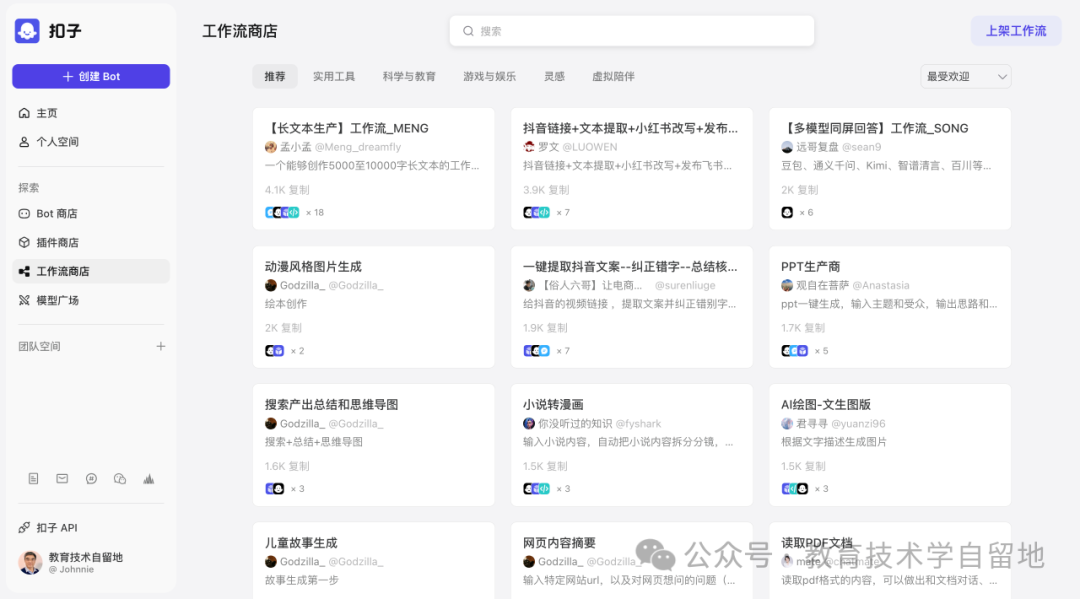1080x599 pixels.
Task: Select the 虚拟陪伴 category
Action: point(613,76)
